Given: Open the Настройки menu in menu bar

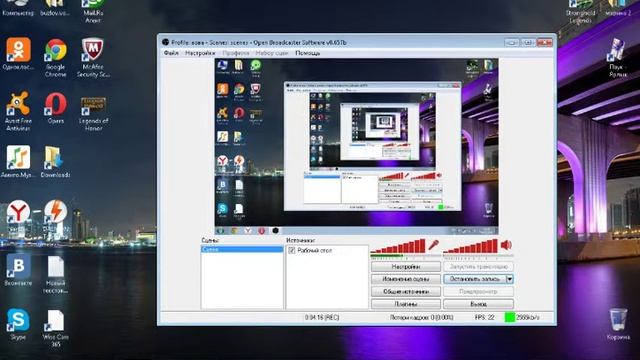Looking at the screenshot, I should pos(200,53).
